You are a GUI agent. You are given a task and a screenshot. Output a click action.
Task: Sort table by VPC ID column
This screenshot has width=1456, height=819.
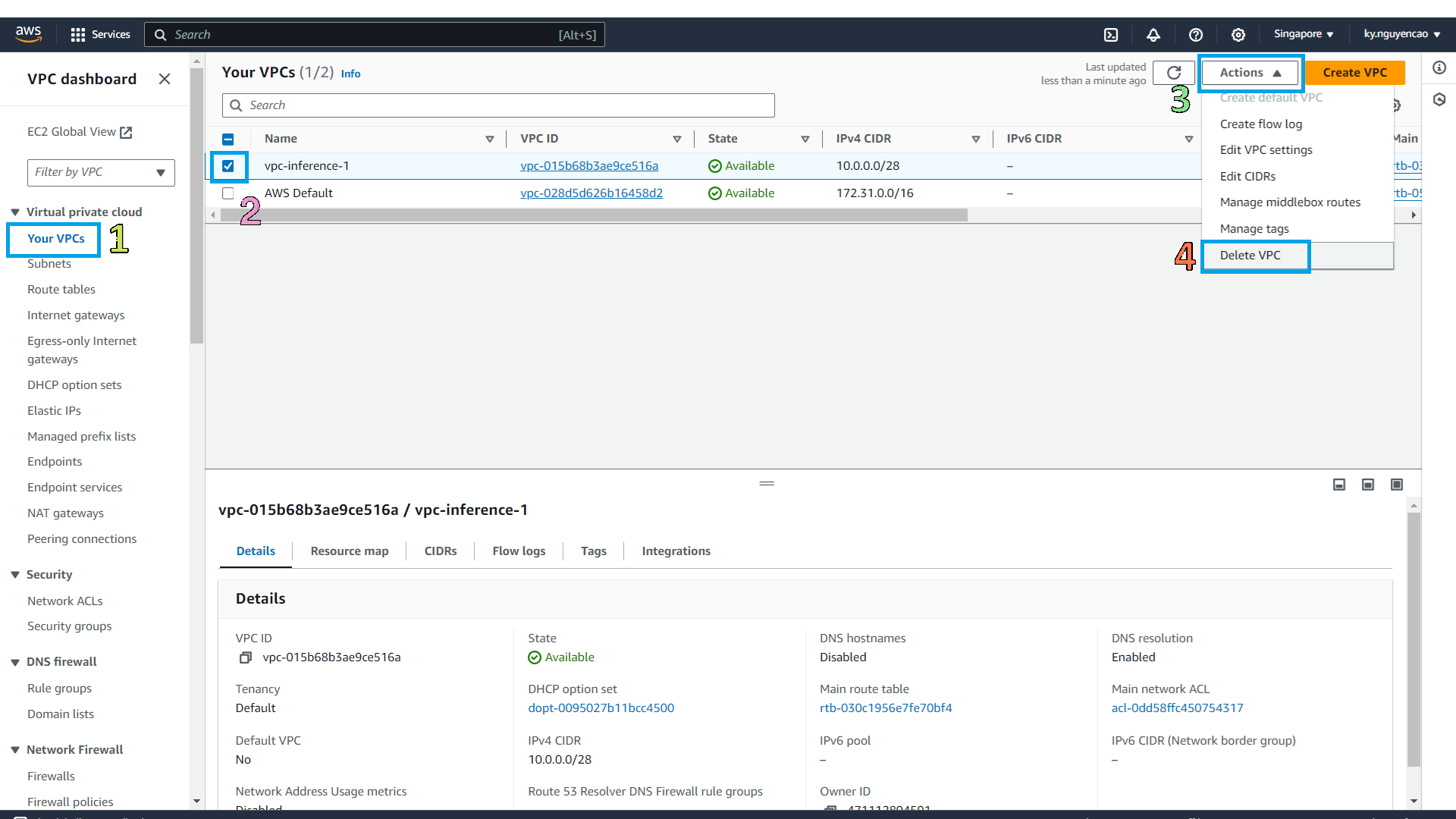(x=677, y=139)
